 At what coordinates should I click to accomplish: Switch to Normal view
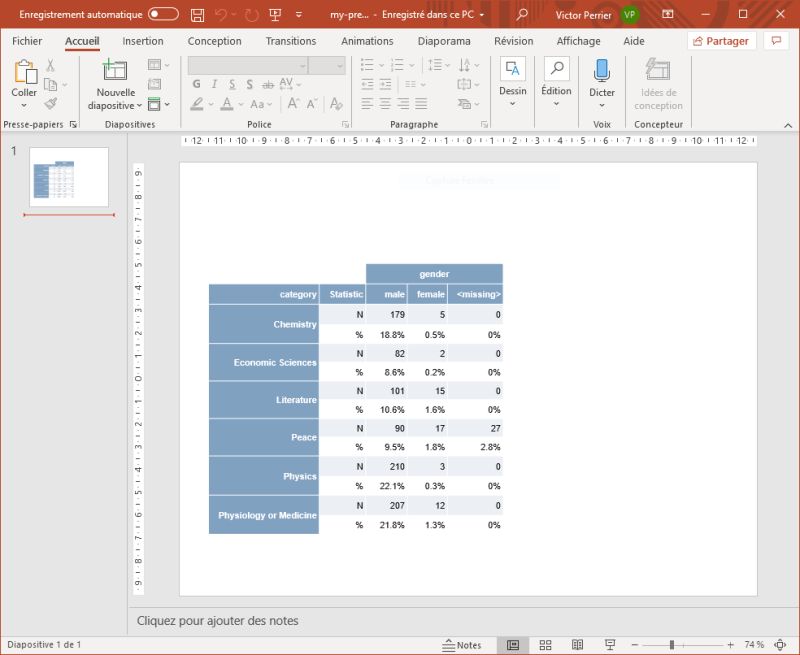point(513,645)
